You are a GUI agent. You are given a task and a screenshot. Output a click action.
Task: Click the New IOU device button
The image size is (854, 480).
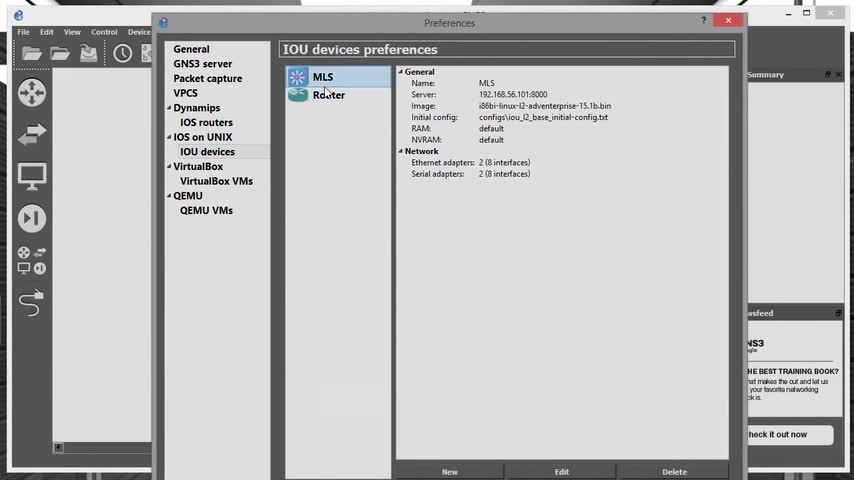tap(450, 471)
